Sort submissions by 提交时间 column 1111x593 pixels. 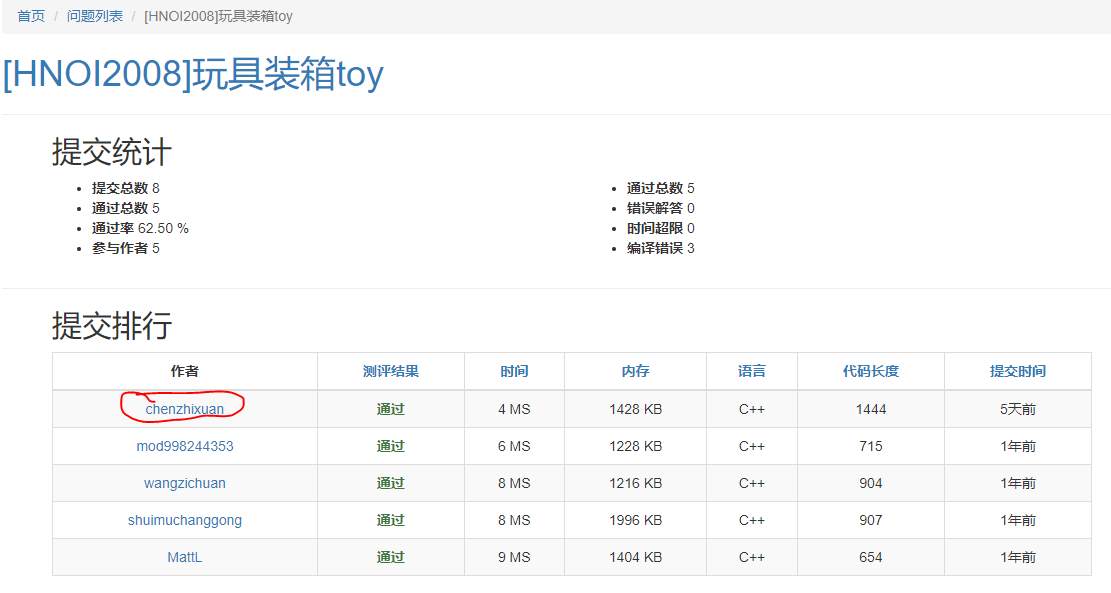pos(1018,371)
